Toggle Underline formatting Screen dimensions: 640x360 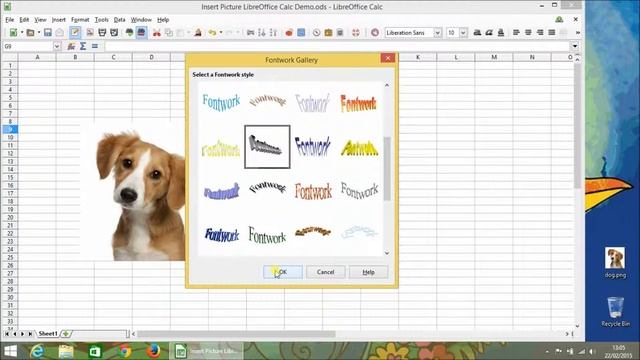(500, 33)
